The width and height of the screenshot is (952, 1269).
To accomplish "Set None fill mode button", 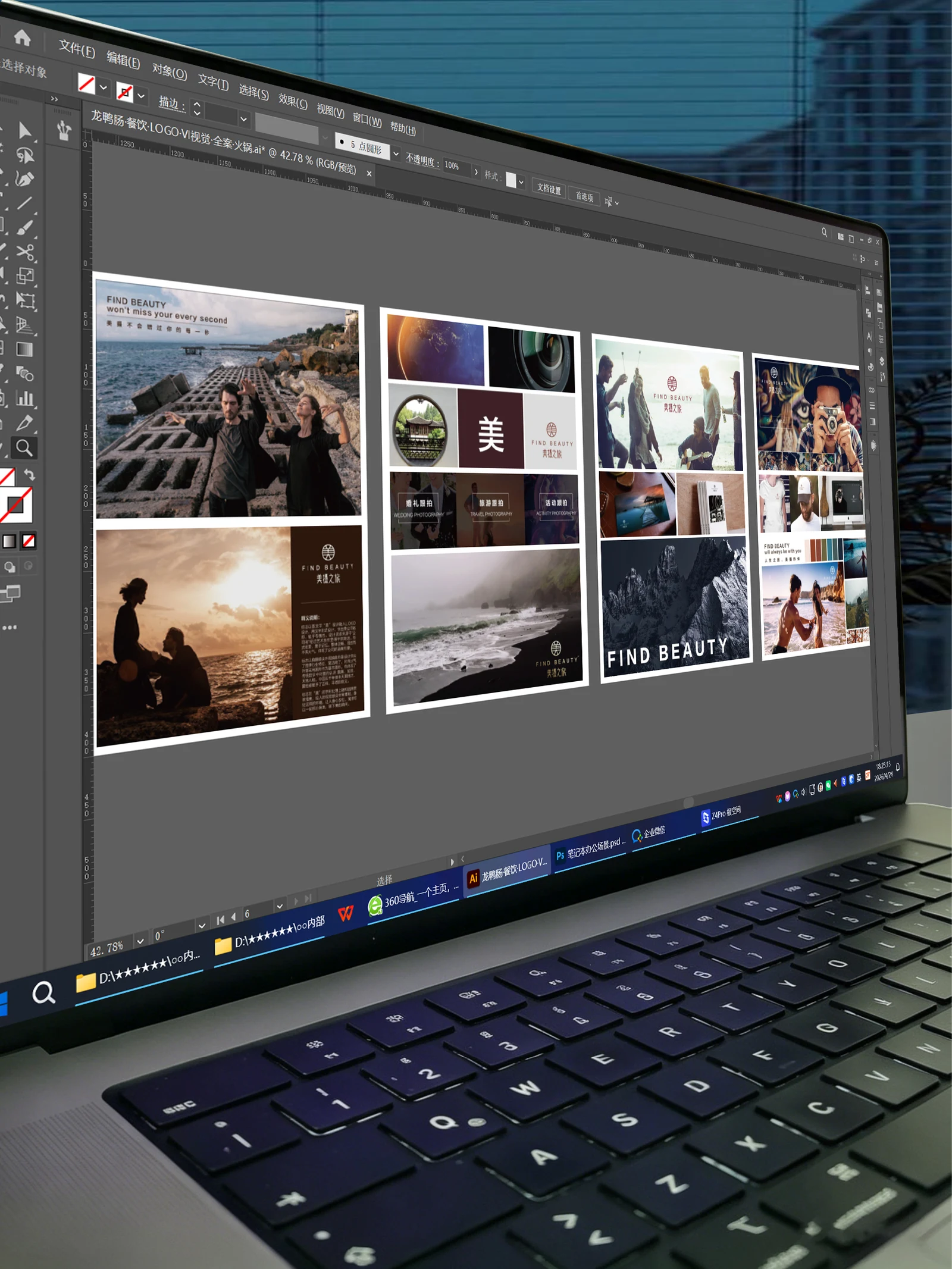I will [29, 540].
